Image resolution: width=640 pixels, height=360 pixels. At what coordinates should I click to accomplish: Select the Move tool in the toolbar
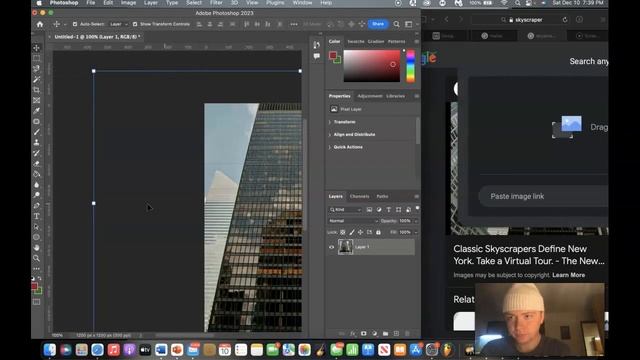pos(36,48)
